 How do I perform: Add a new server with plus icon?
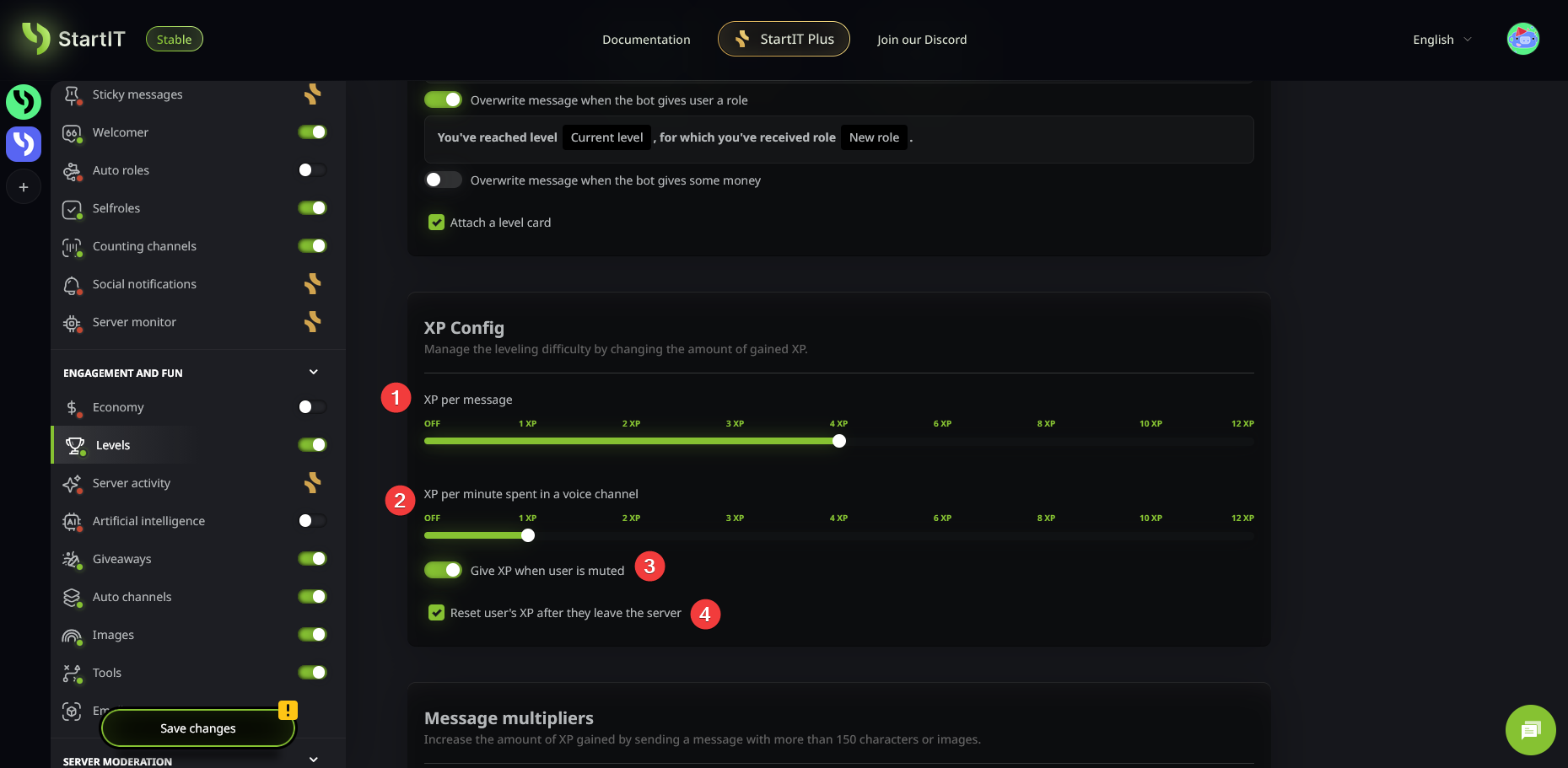pyautogui.click(x=24, y=187)
